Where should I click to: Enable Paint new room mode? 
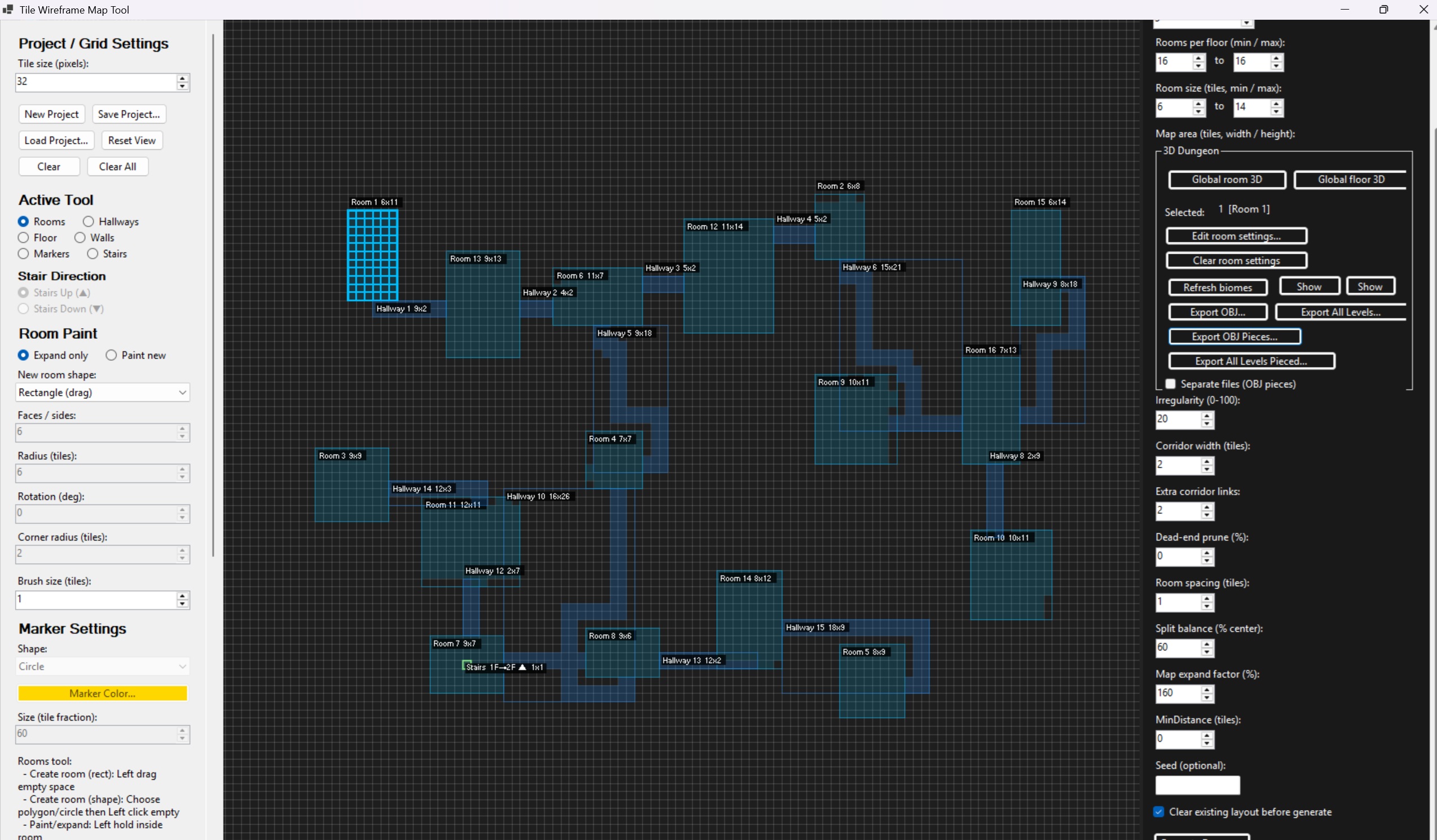111,355
